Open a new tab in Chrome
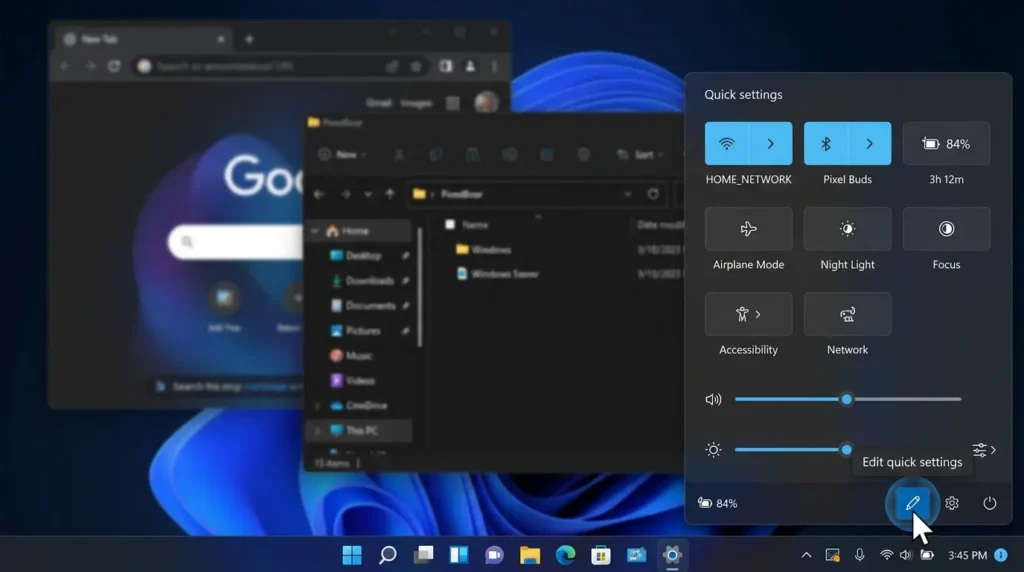Viewport: 1024px width, 572px height. [249, 39]
